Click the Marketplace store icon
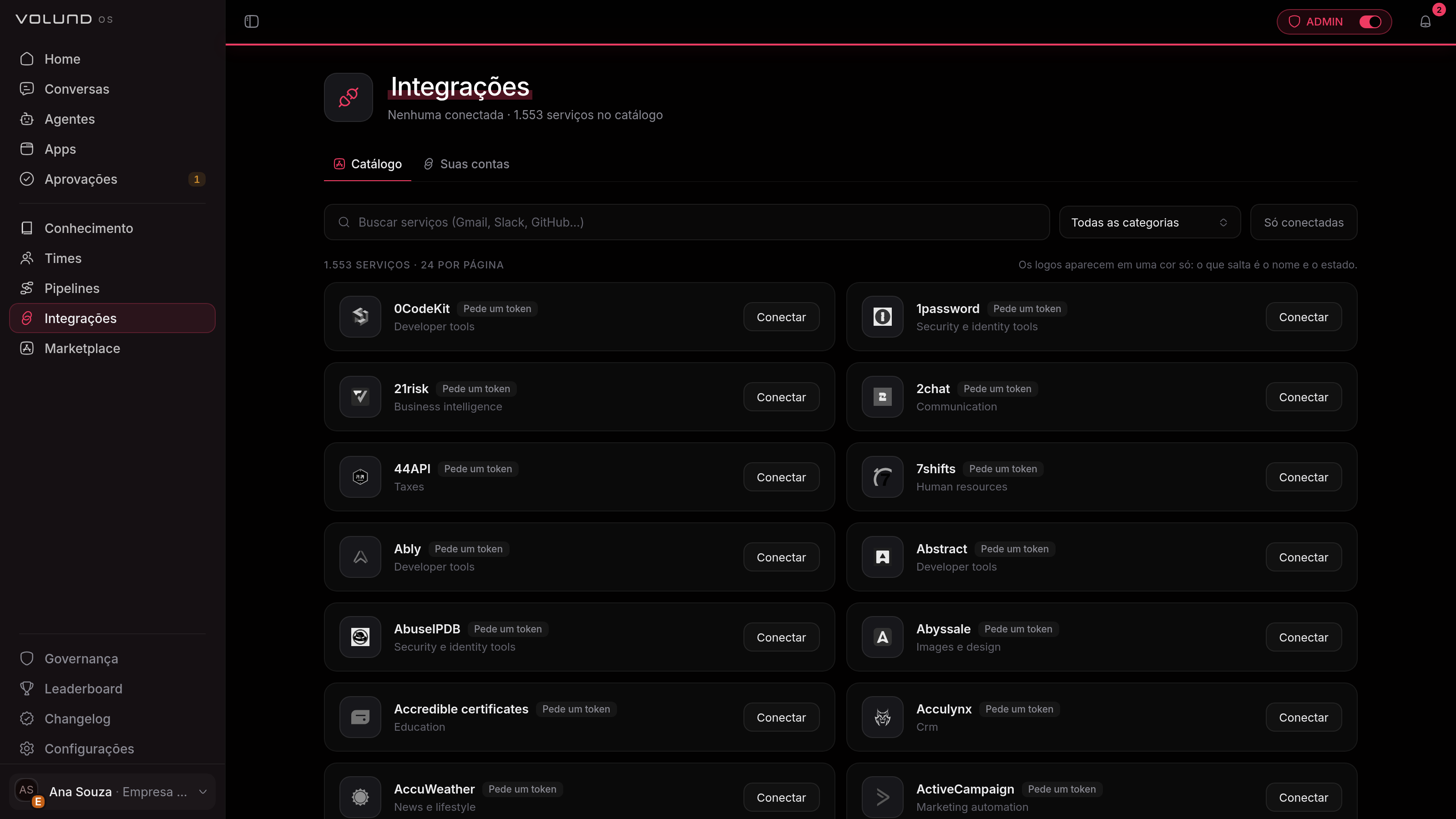 pyautogui.click(x=26, y=348)
